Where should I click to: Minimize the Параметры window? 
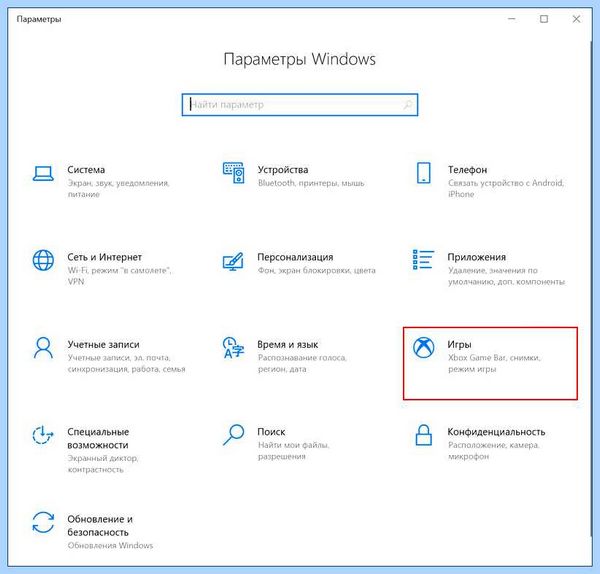(x=512, y=19)
